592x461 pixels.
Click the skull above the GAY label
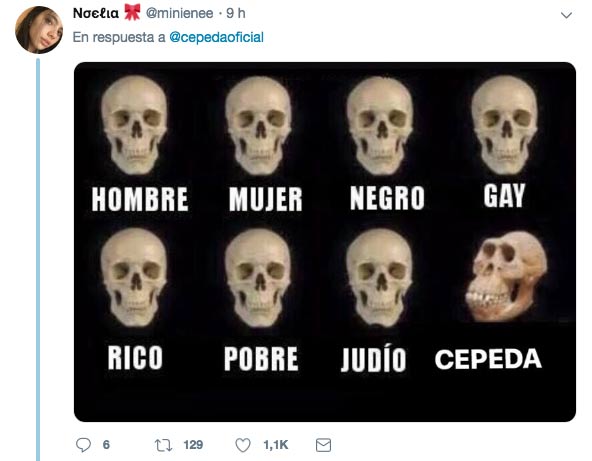[504, 125]
